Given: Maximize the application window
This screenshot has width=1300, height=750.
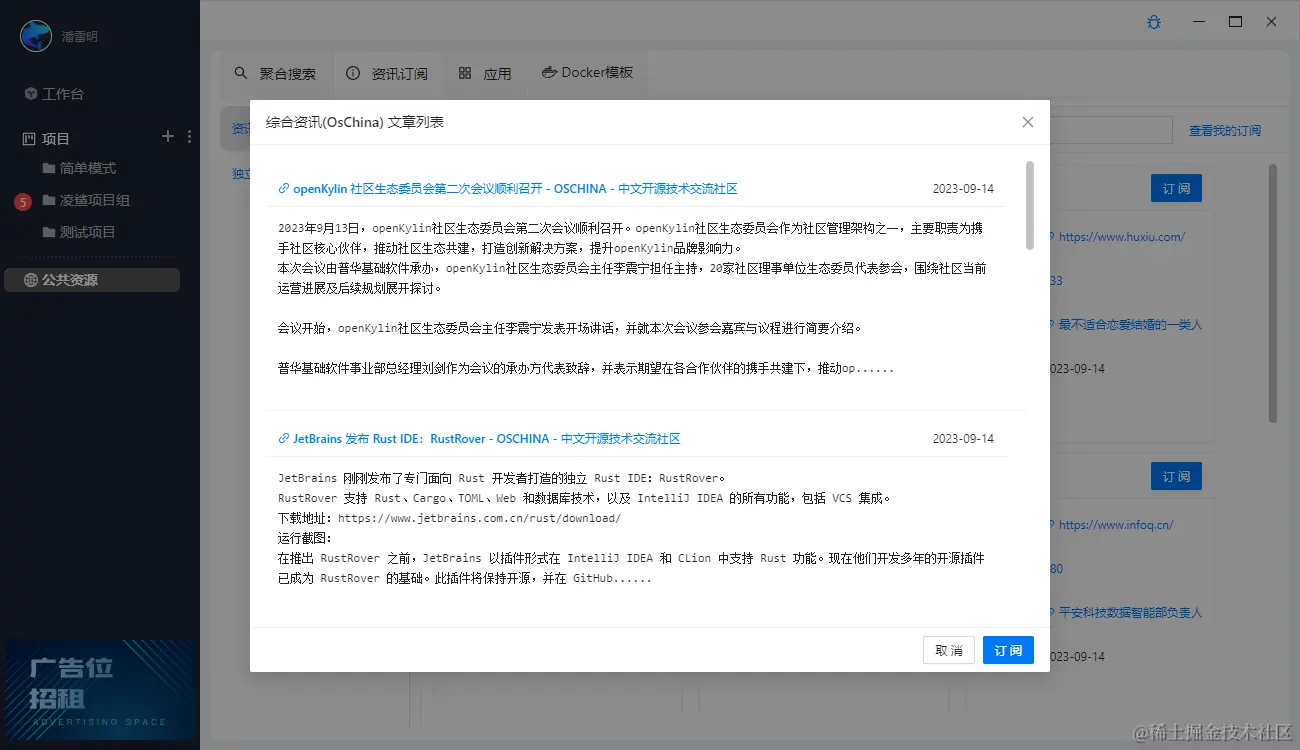Looking at the screenshot, I should (1235, 21).
